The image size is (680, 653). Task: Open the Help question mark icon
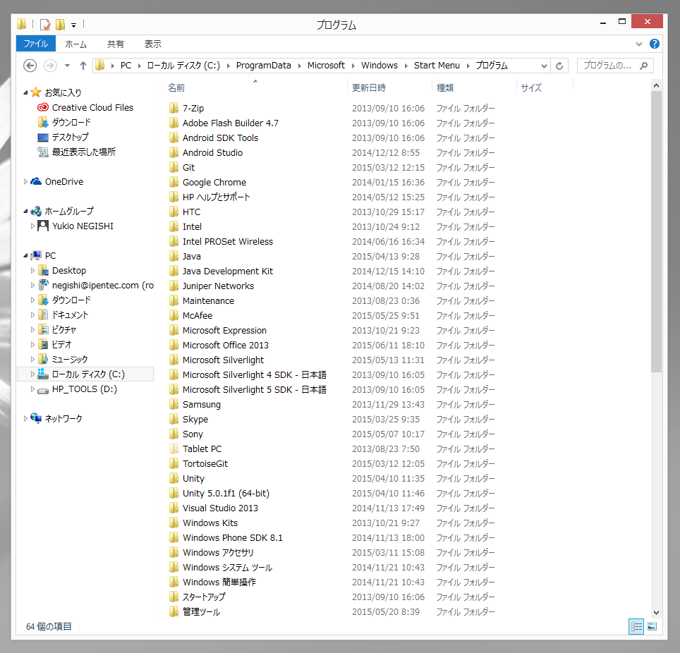point(654,44)
